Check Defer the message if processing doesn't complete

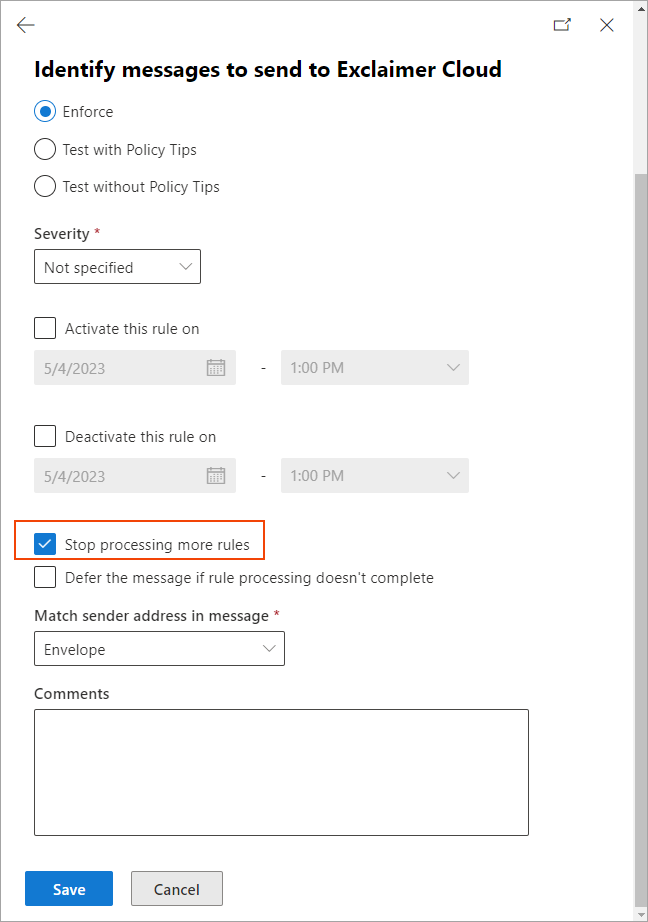coord(45,577)
